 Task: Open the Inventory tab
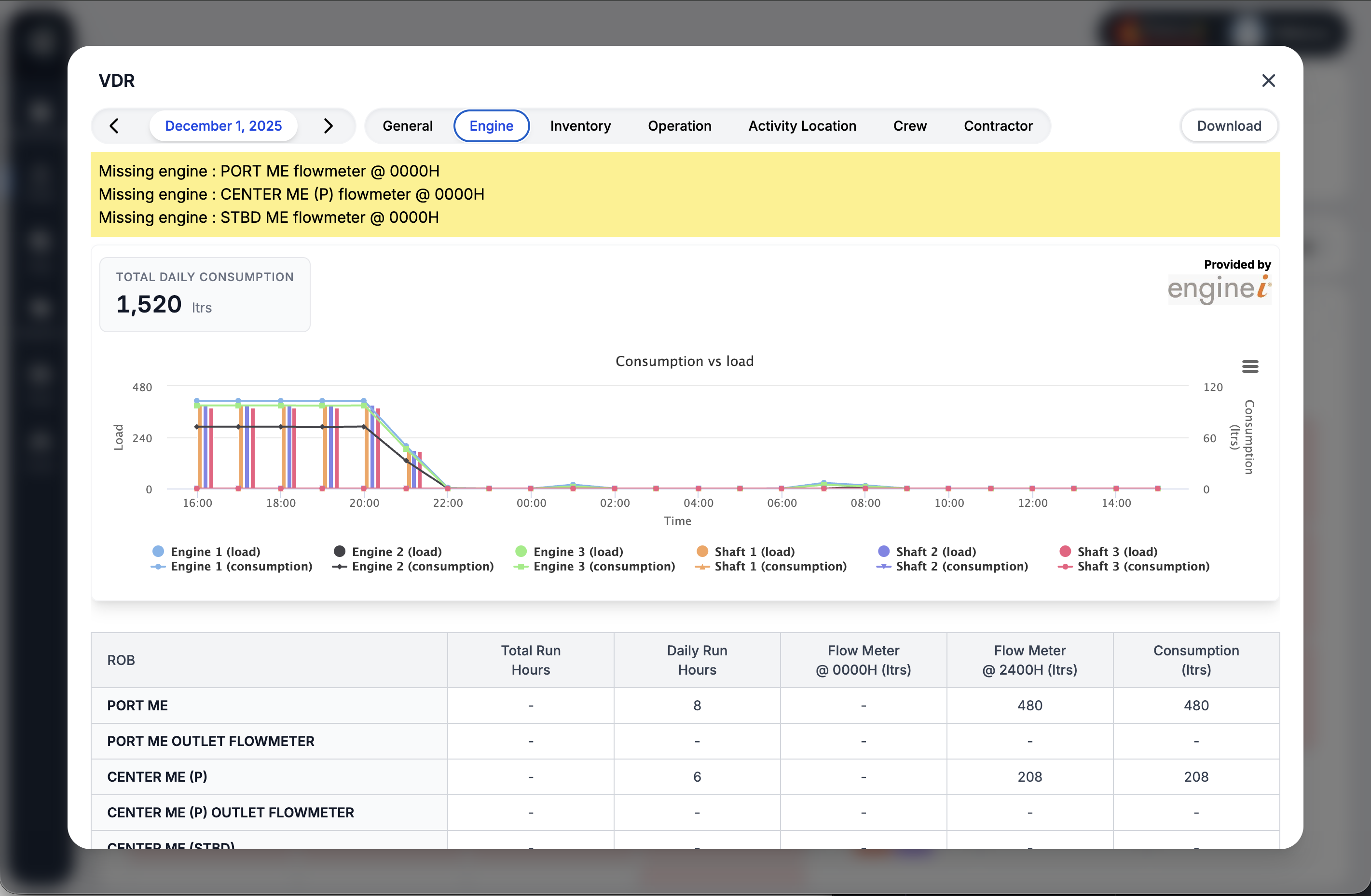click(x=580, y=125)
